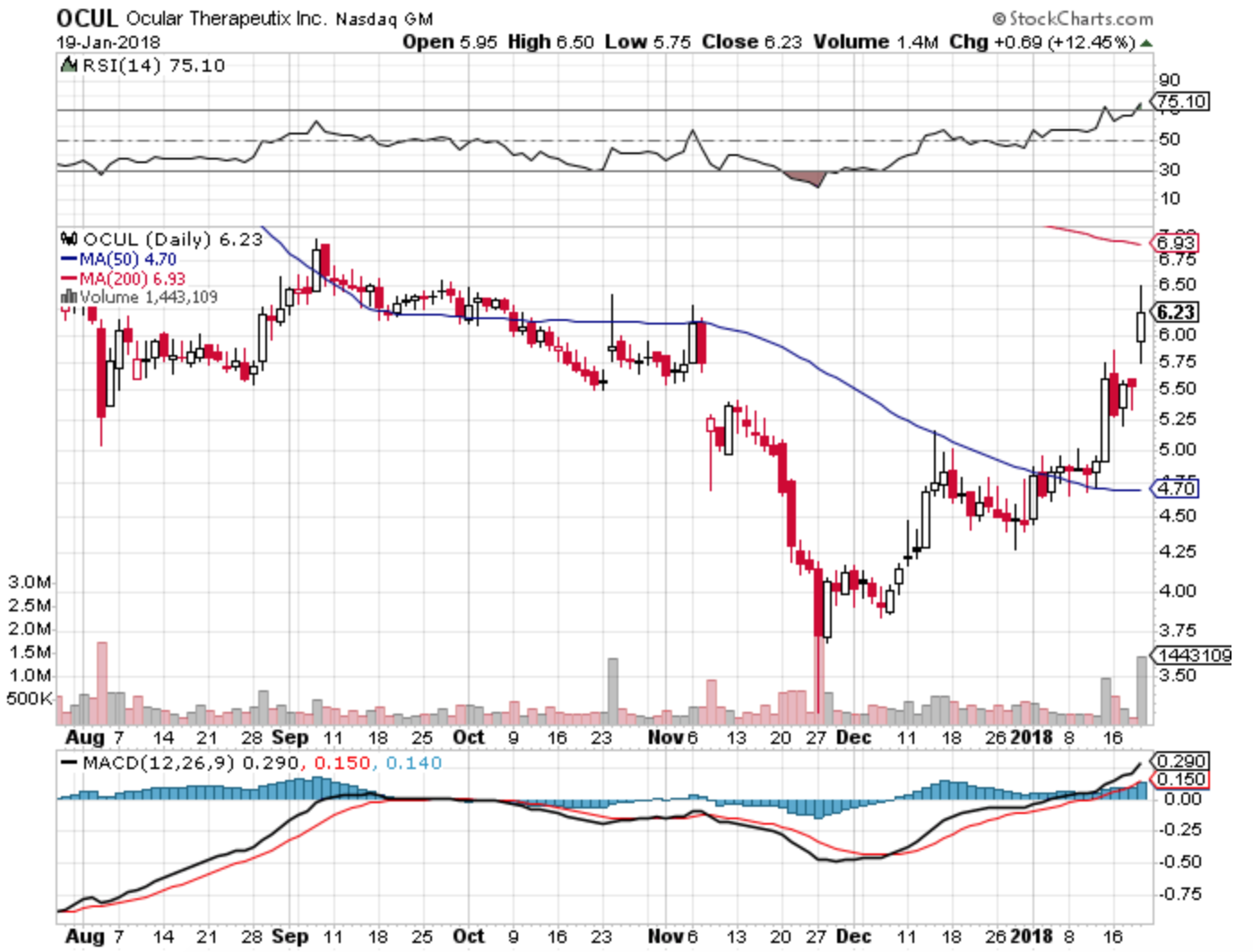This screenshot has width=1253, height=952.
Task: Click the Nov label on price time axis
Action: 666,737
